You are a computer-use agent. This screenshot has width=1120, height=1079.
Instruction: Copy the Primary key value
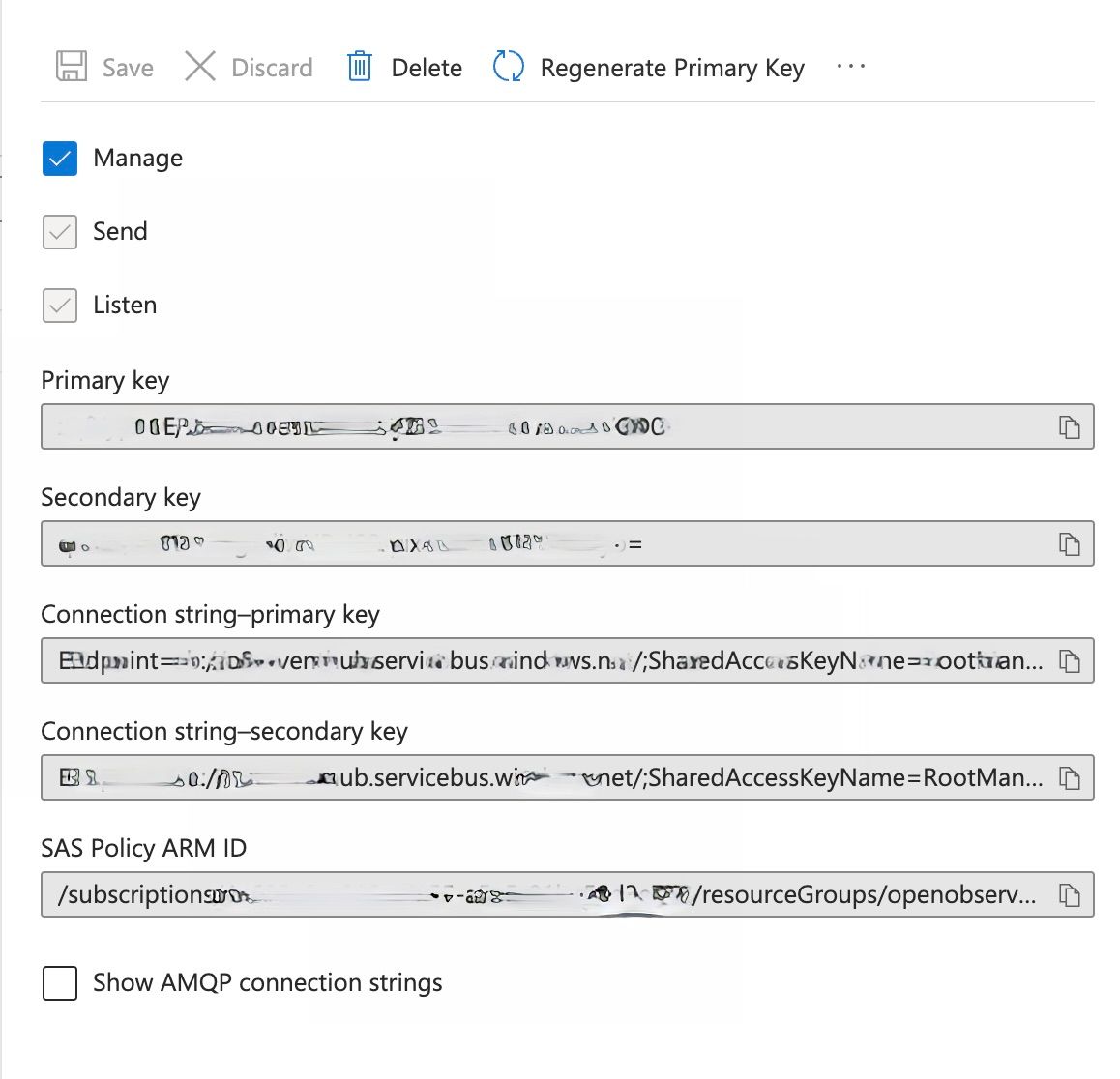tap(1069, 427)
